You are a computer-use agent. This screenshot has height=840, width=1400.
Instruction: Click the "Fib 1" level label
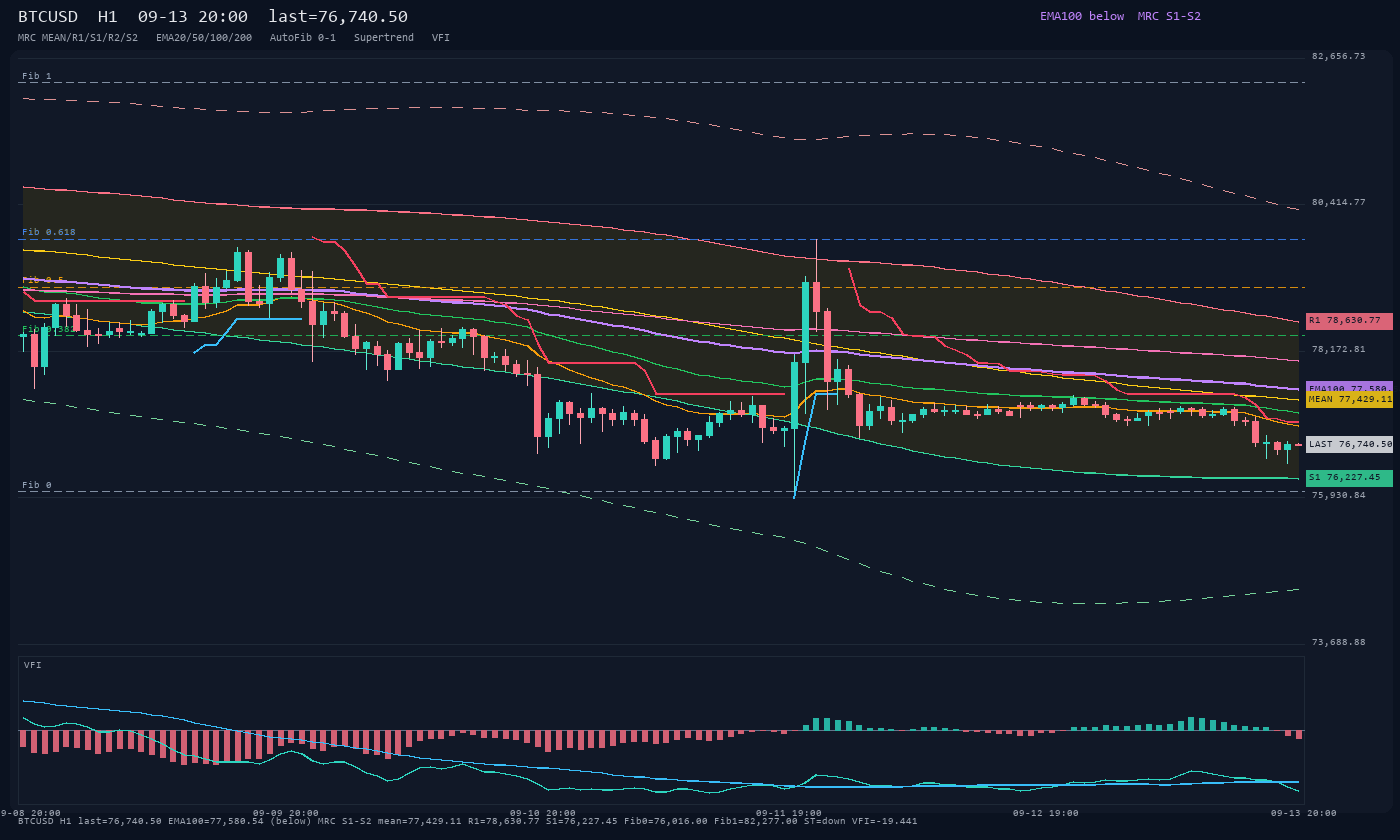point(37,76)
